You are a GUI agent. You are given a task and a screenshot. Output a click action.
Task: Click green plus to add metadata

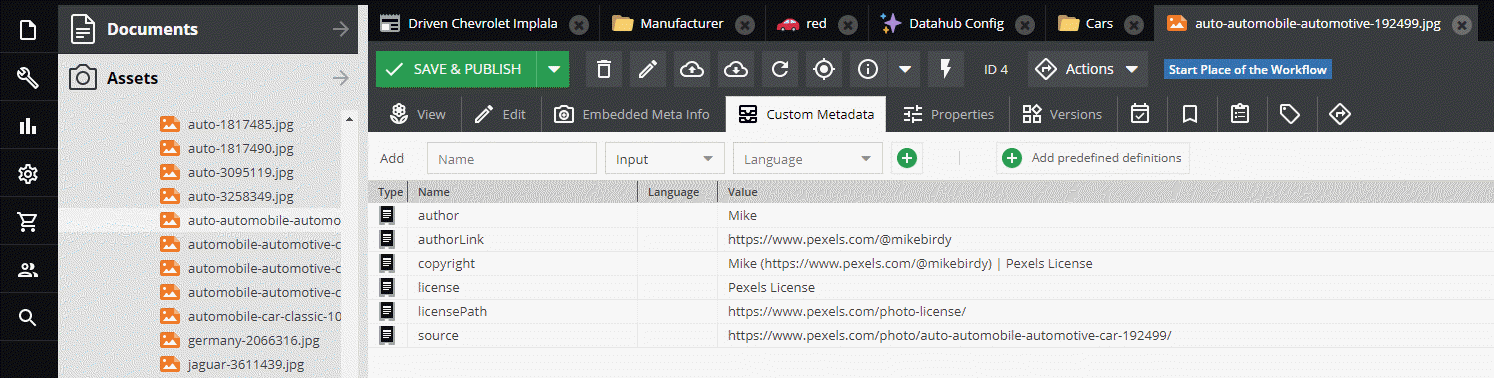click(907, 158)
